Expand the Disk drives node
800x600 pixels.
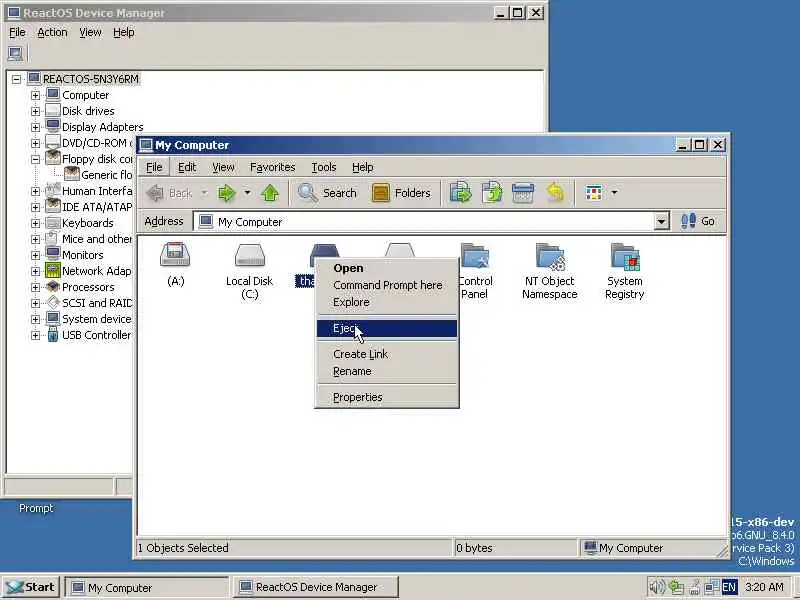35,111
